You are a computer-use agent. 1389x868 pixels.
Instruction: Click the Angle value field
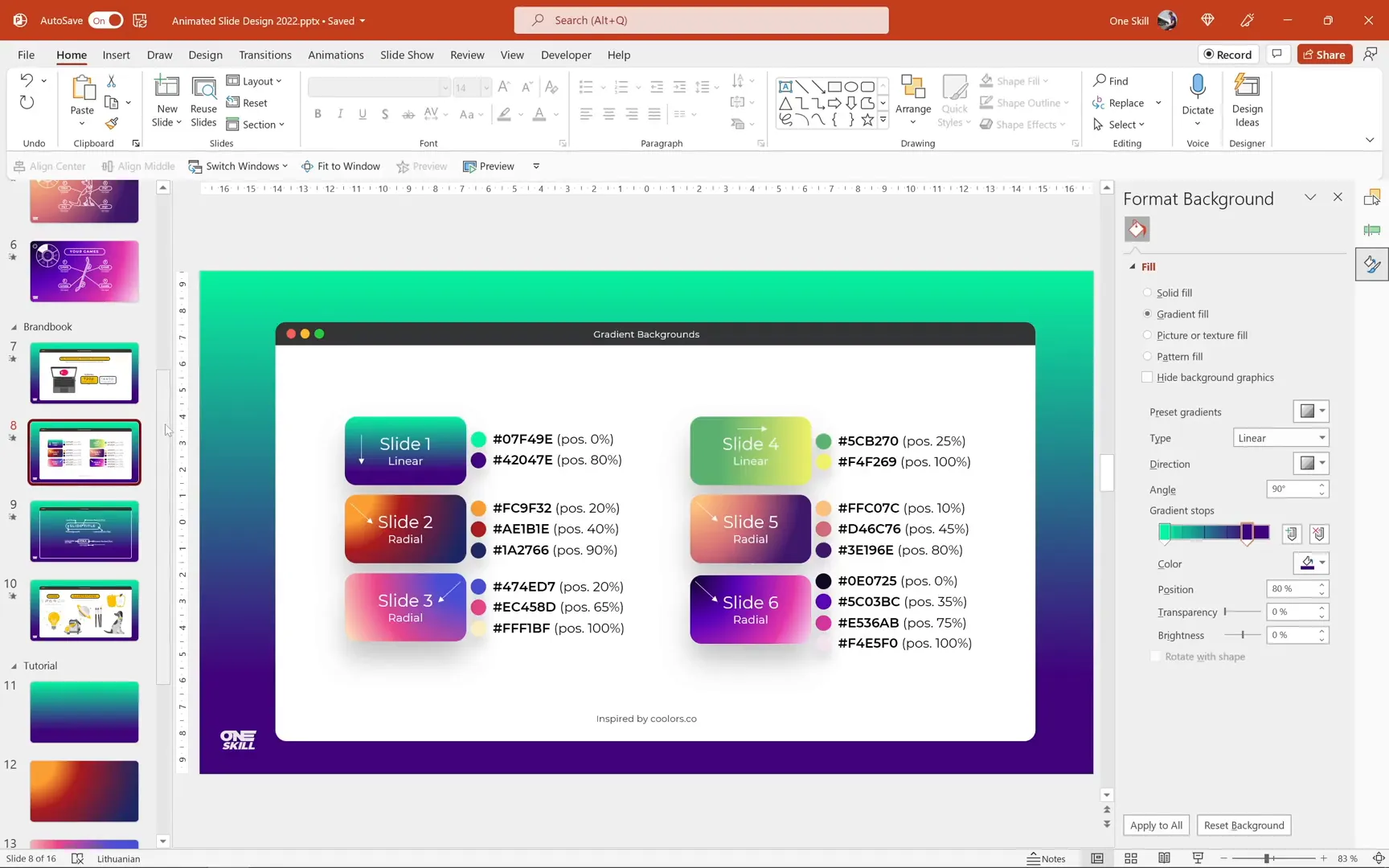click(1297, 489)
